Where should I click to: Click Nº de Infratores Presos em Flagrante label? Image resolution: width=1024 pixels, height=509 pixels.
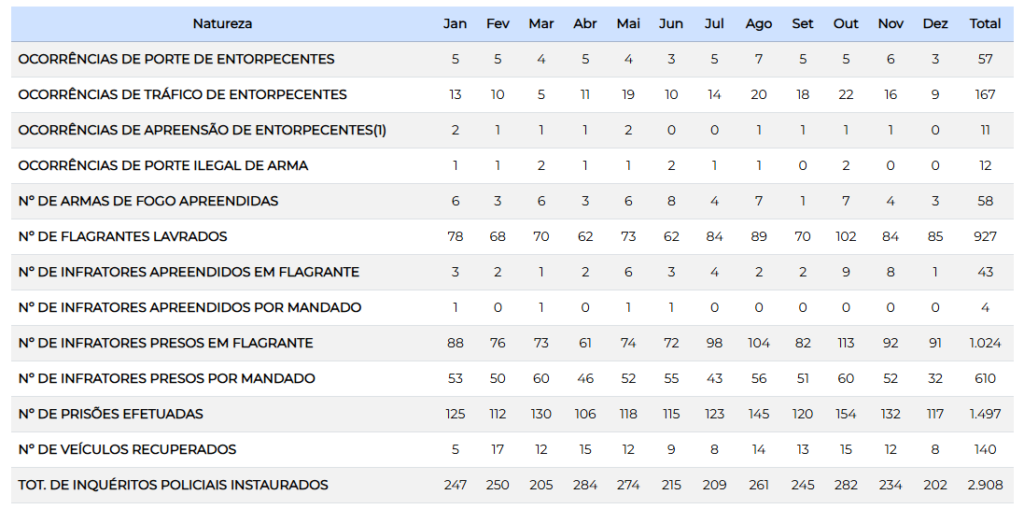[165, 343]
